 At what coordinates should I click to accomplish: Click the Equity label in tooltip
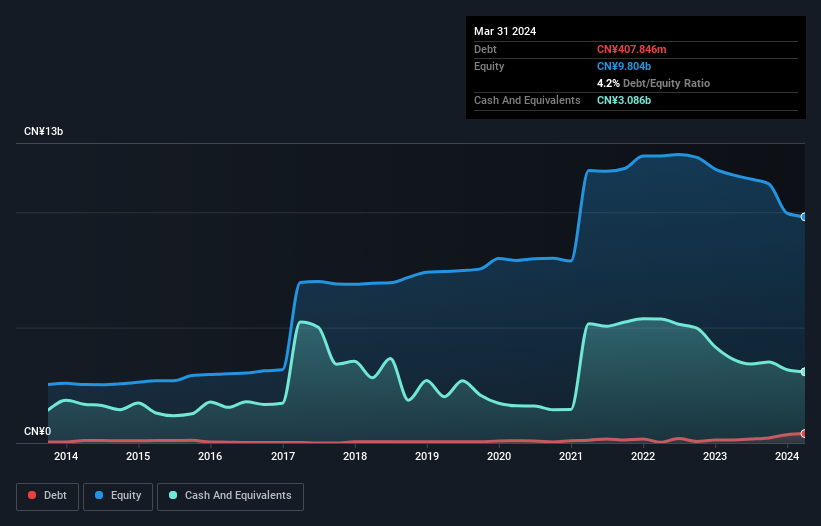click(489, 66)
